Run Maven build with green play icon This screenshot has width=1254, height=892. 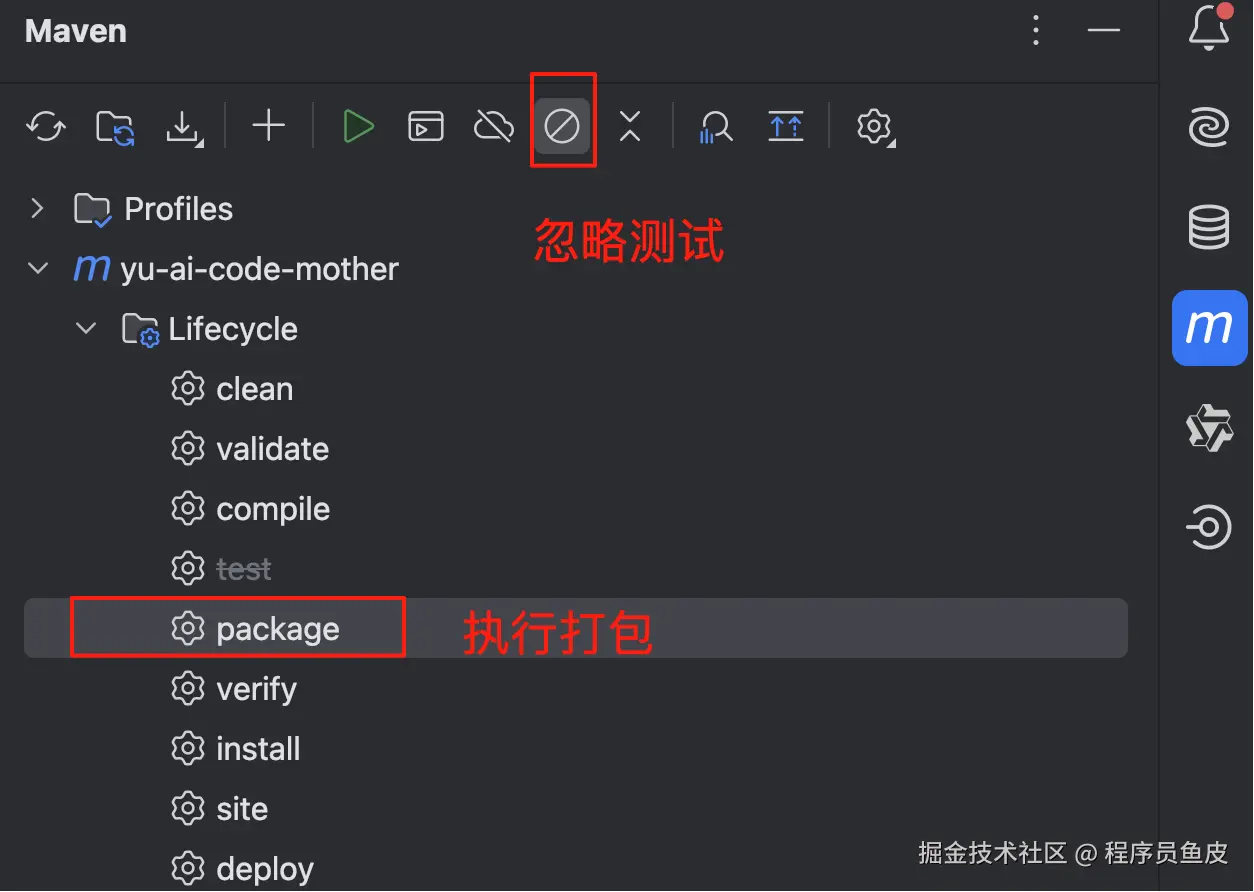[x=358, y=127]
